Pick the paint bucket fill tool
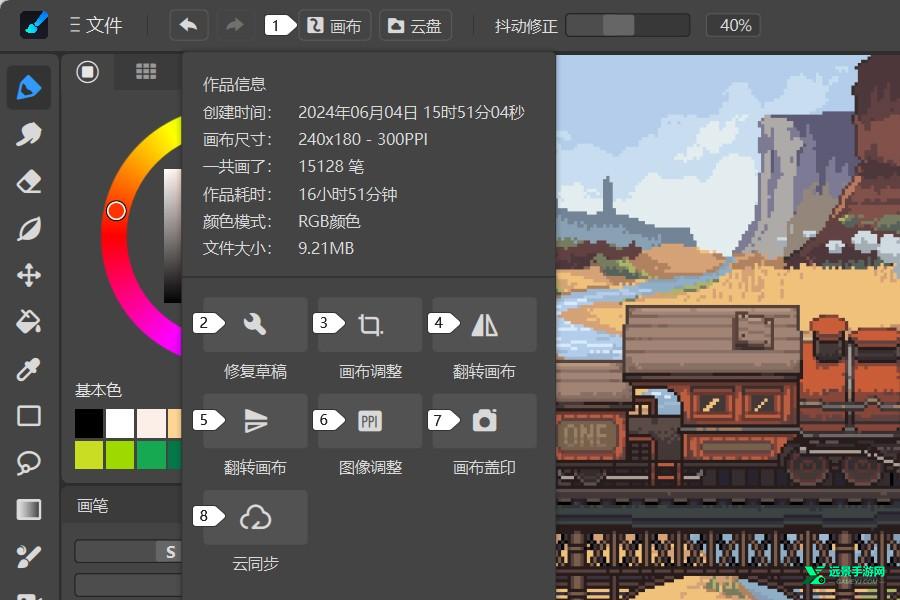900x600 pixels. coord(29,322)
